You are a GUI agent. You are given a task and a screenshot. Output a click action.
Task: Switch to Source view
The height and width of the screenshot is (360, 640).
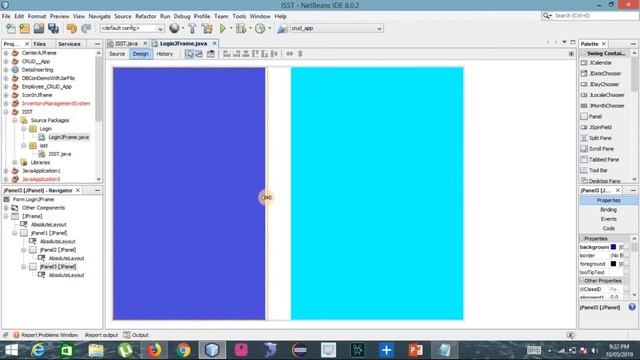coord(117,54)
